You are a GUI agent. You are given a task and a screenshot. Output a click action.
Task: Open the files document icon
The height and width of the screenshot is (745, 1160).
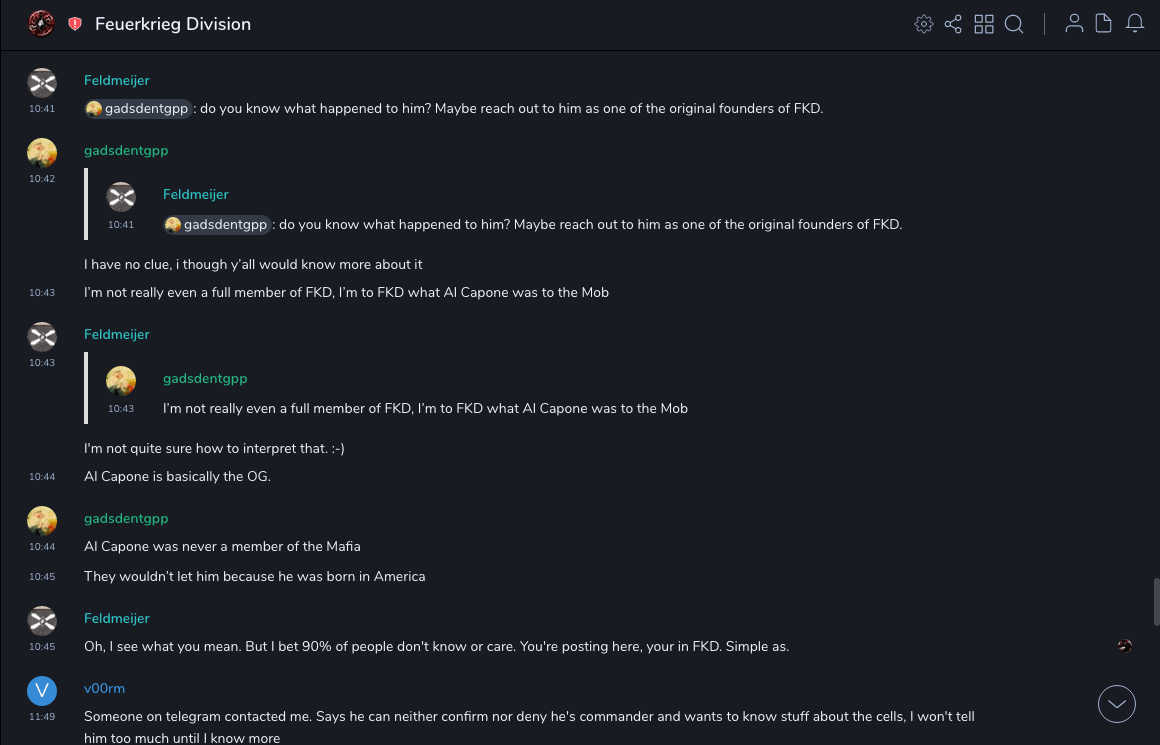pyautogui.click(x=1104, y=24)
